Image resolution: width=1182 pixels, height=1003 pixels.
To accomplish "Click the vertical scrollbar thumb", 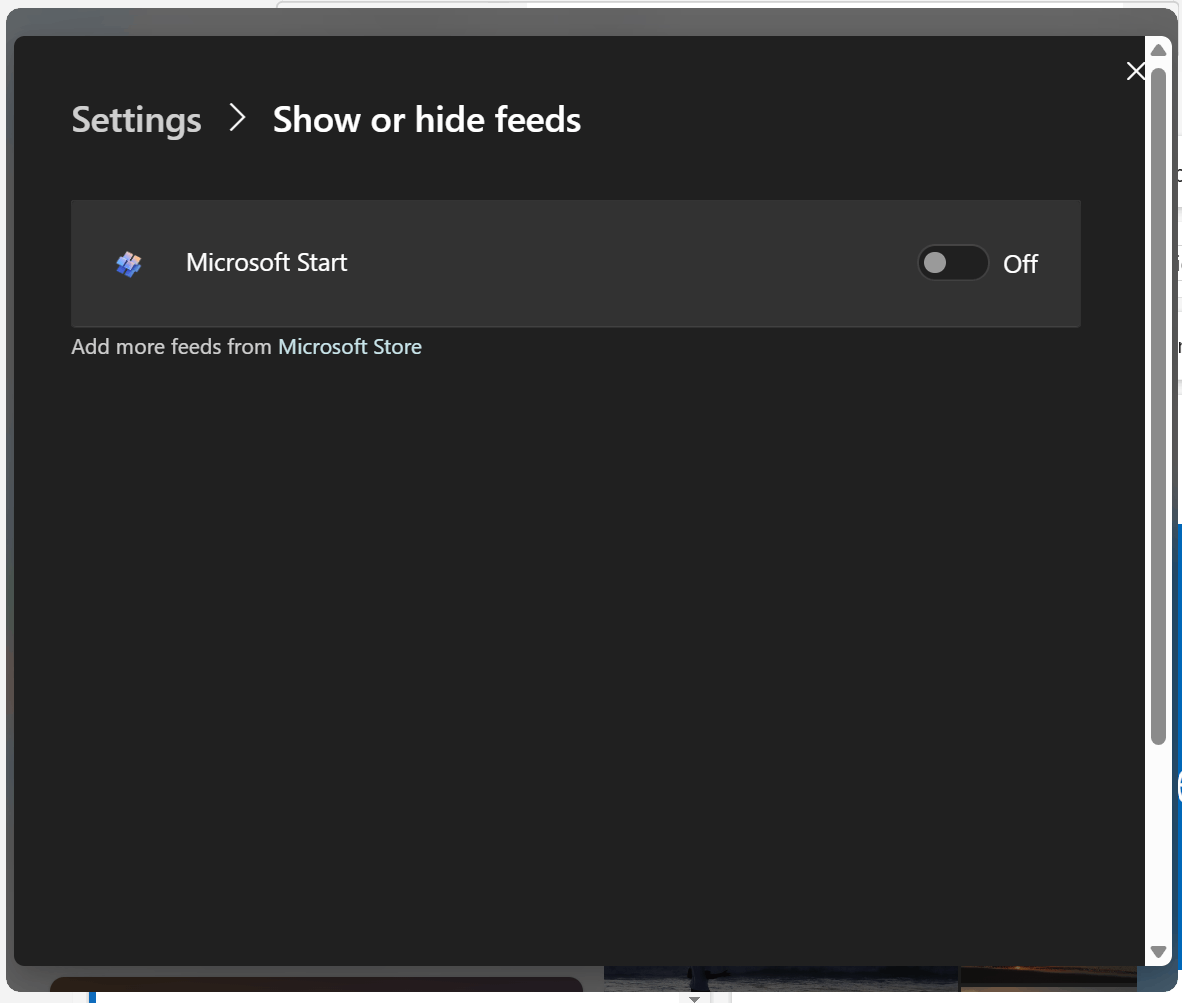I will (x=1159, y=407).
